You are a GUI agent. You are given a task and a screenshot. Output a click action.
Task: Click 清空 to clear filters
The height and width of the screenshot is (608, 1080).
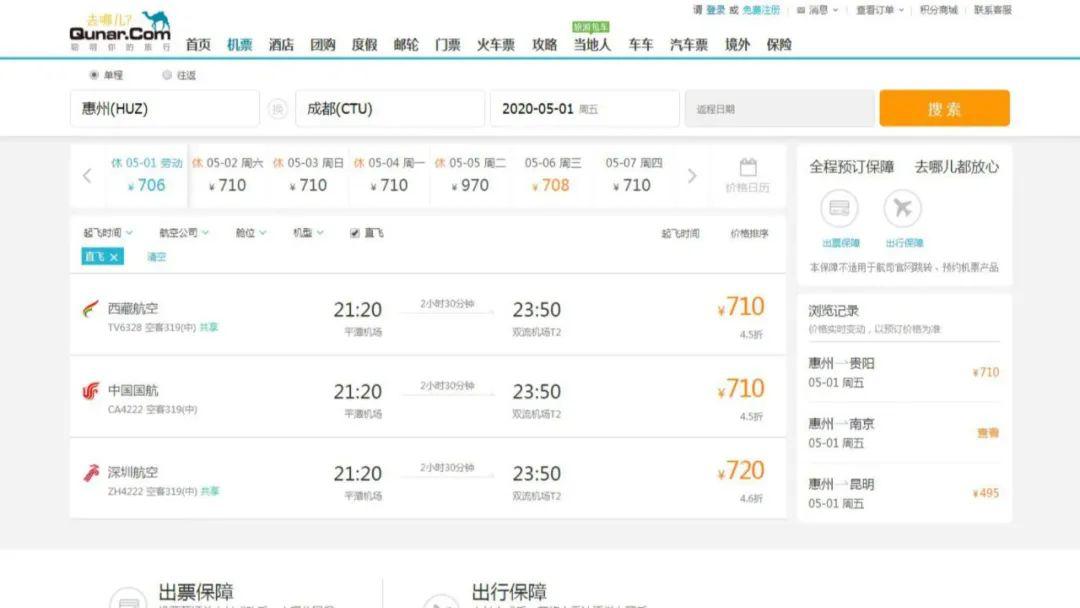pos(156,257)
